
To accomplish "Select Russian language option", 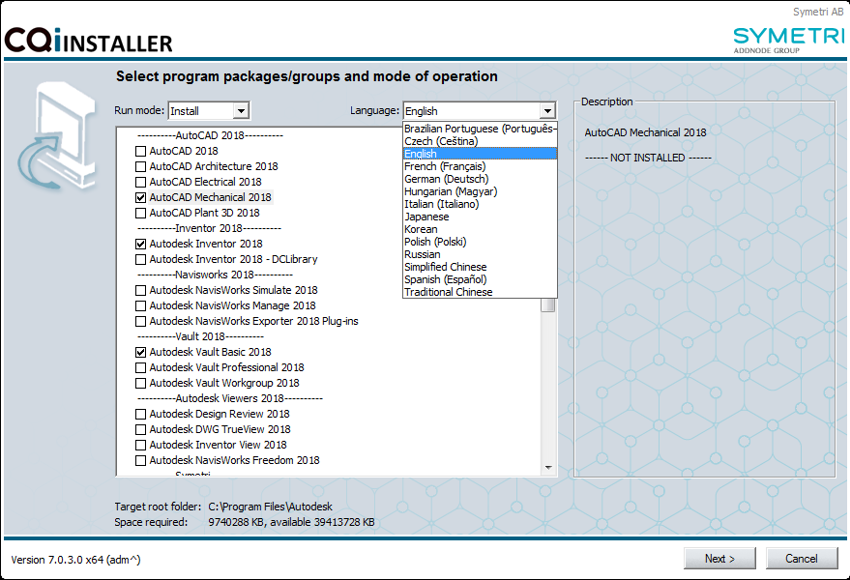I will pyautogui.click(x=480, y=254).
